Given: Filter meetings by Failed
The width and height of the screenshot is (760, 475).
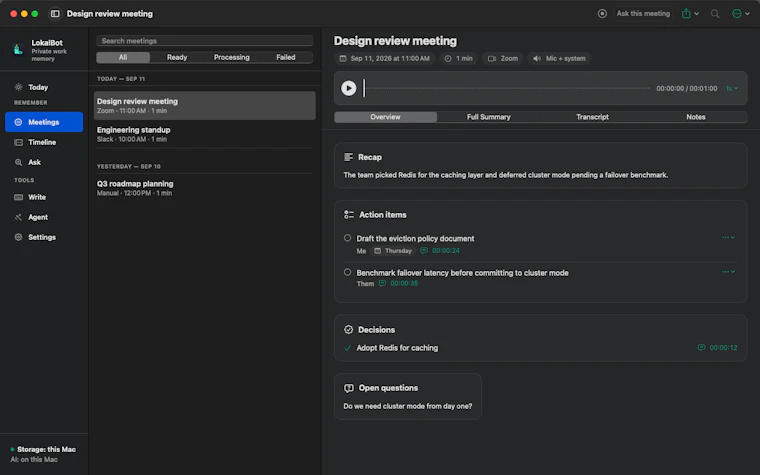Looking at the screenshot, I should (x=285, y=57).
